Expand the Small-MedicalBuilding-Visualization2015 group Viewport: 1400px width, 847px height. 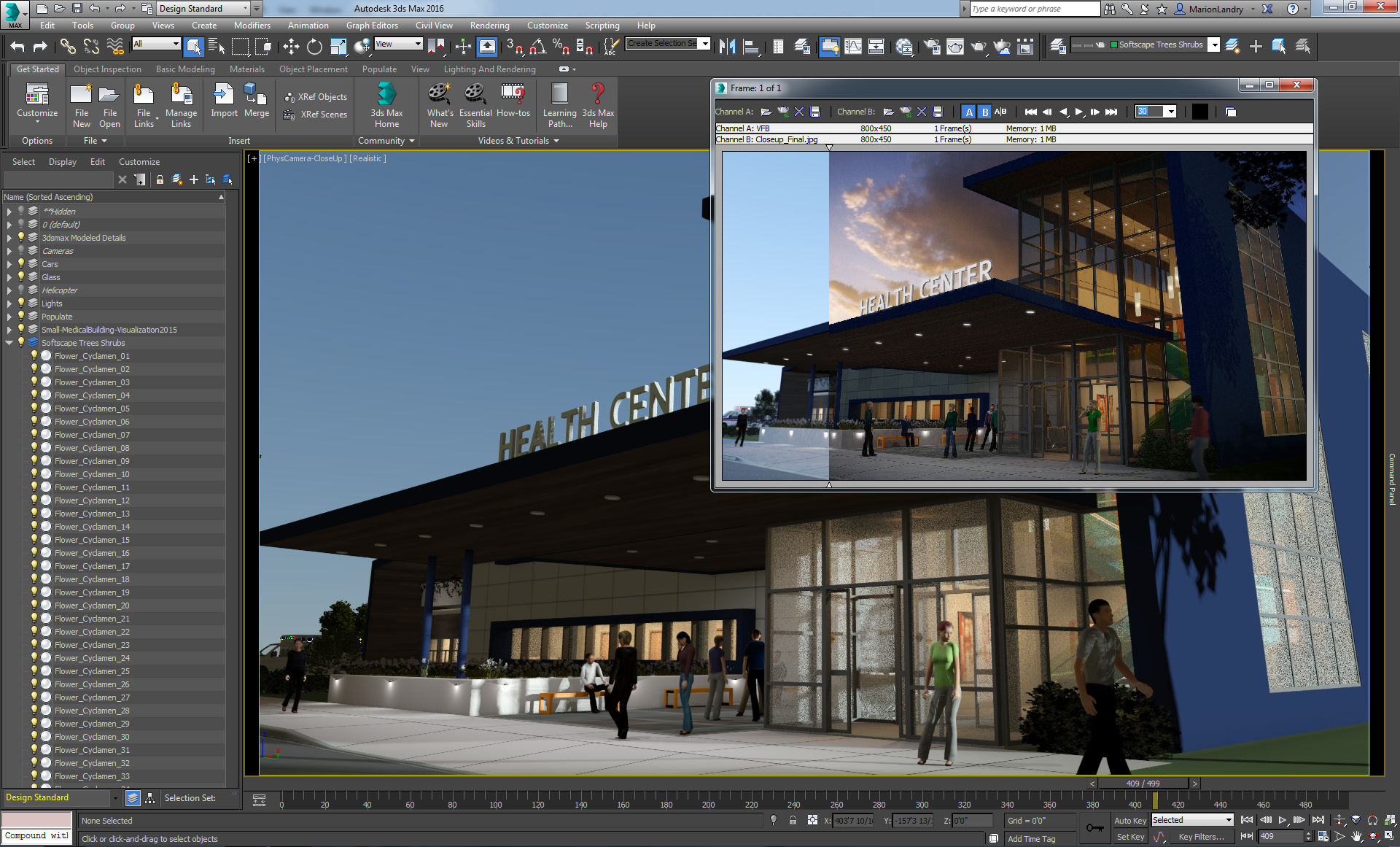coord(8,329)
